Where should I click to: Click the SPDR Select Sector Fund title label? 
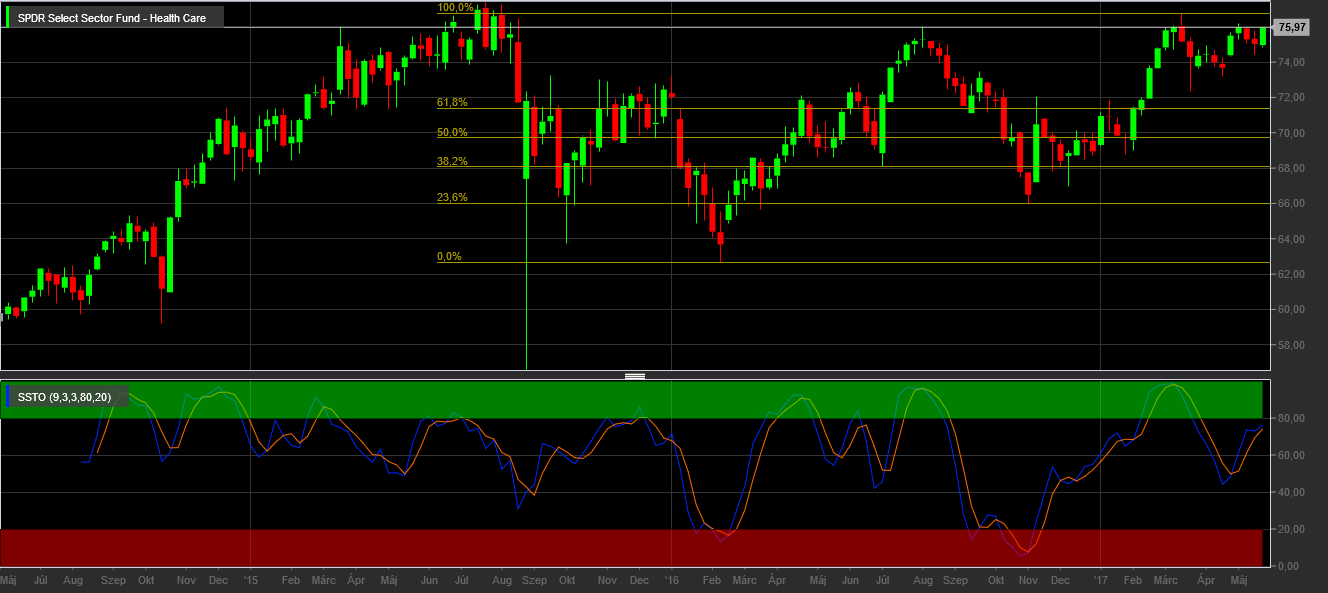(111, 18)
